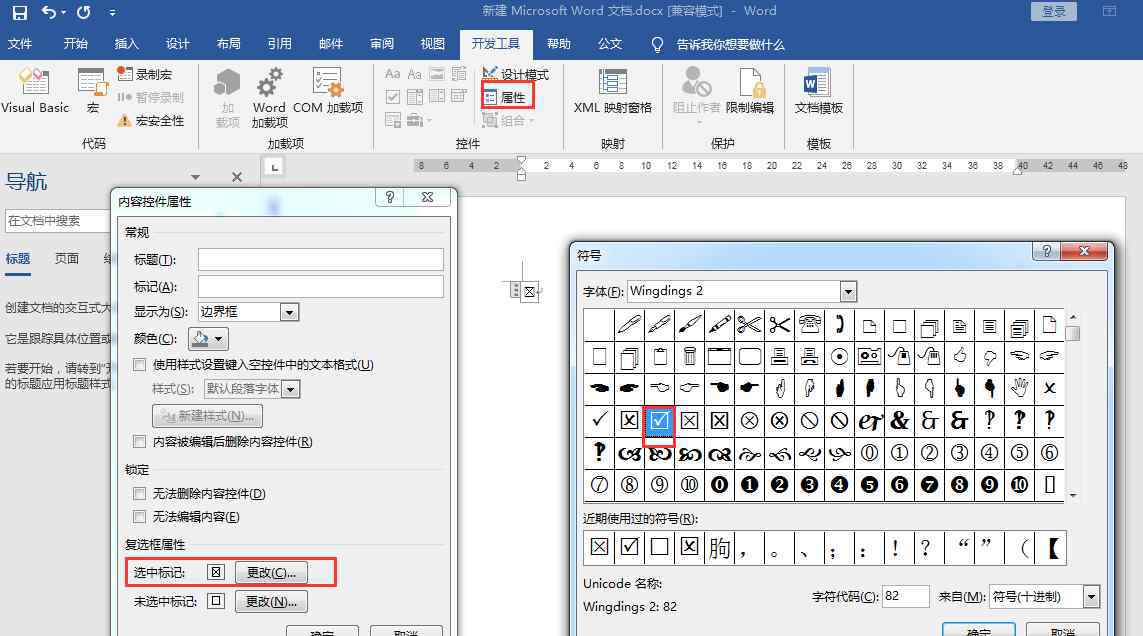
Task: Open Word 加载项 add-ins
Action: 269,98
